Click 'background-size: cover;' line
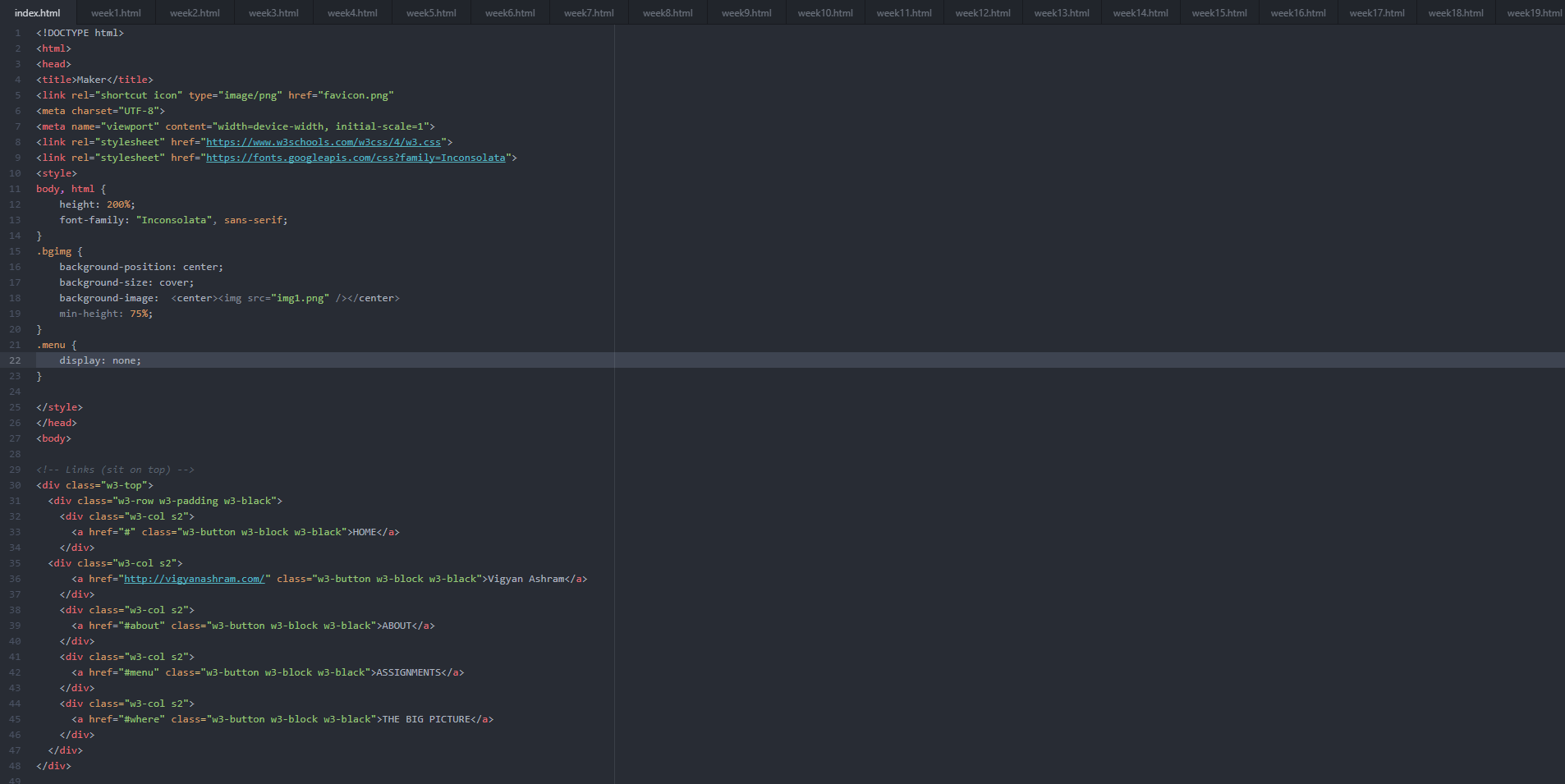Screen dimensions: 1565x784 click(x=126, y=282)
